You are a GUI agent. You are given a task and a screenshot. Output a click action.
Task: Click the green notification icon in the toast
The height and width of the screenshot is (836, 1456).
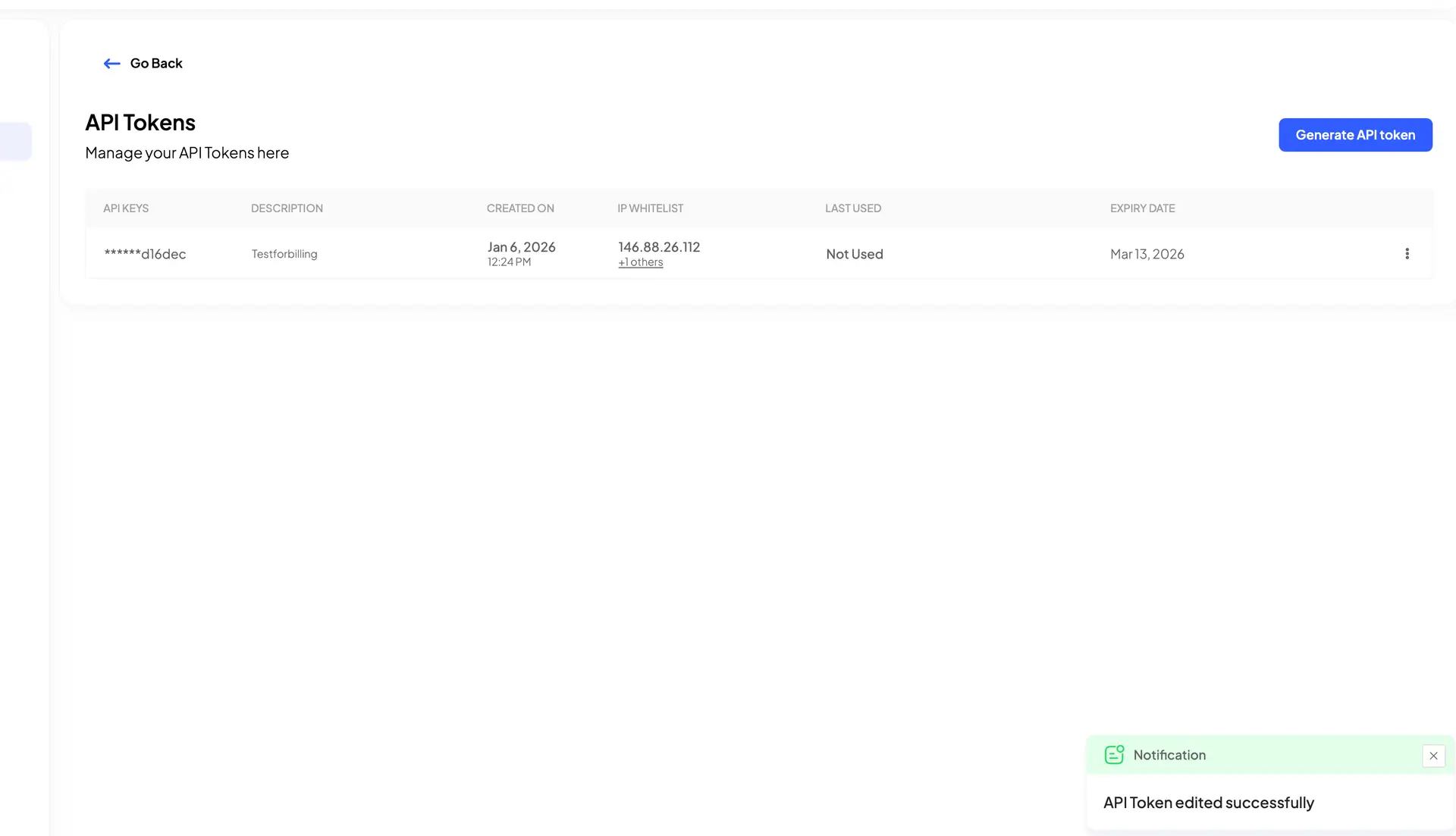coord(1113,754)
